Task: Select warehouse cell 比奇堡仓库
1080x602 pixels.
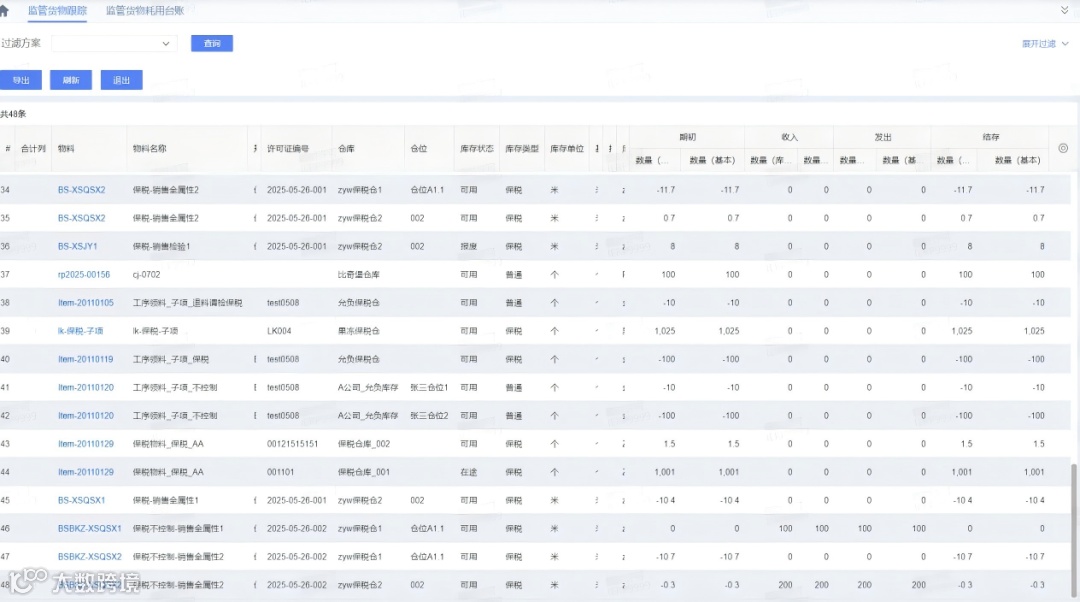Action: coord(358,274)
